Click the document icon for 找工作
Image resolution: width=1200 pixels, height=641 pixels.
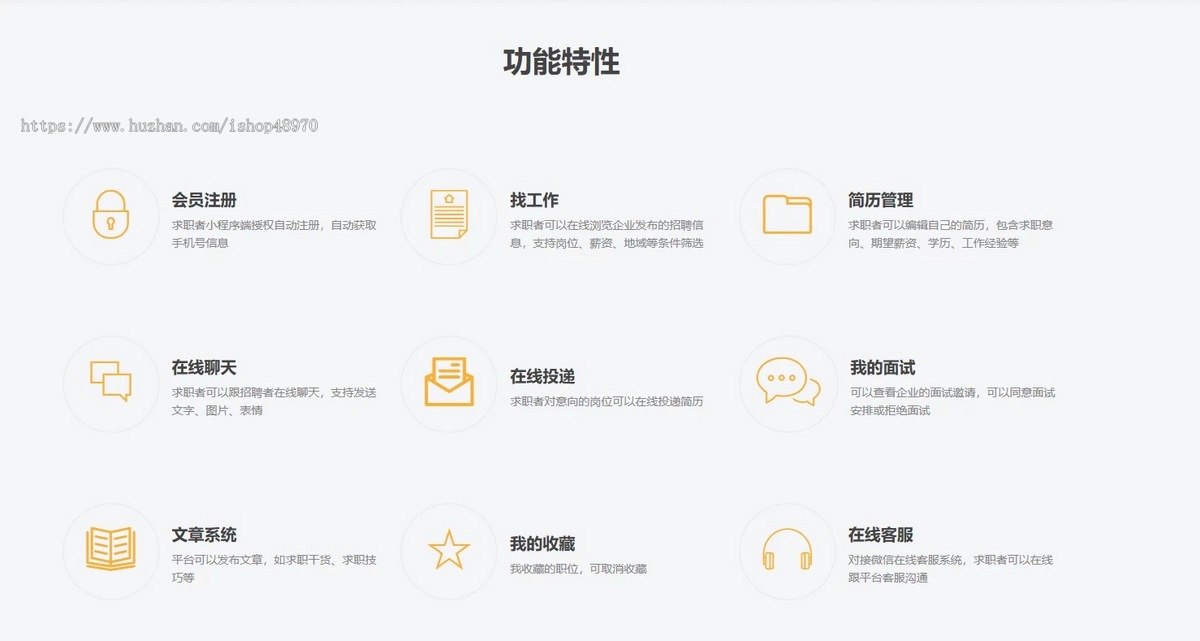click(x=449, y=215)
